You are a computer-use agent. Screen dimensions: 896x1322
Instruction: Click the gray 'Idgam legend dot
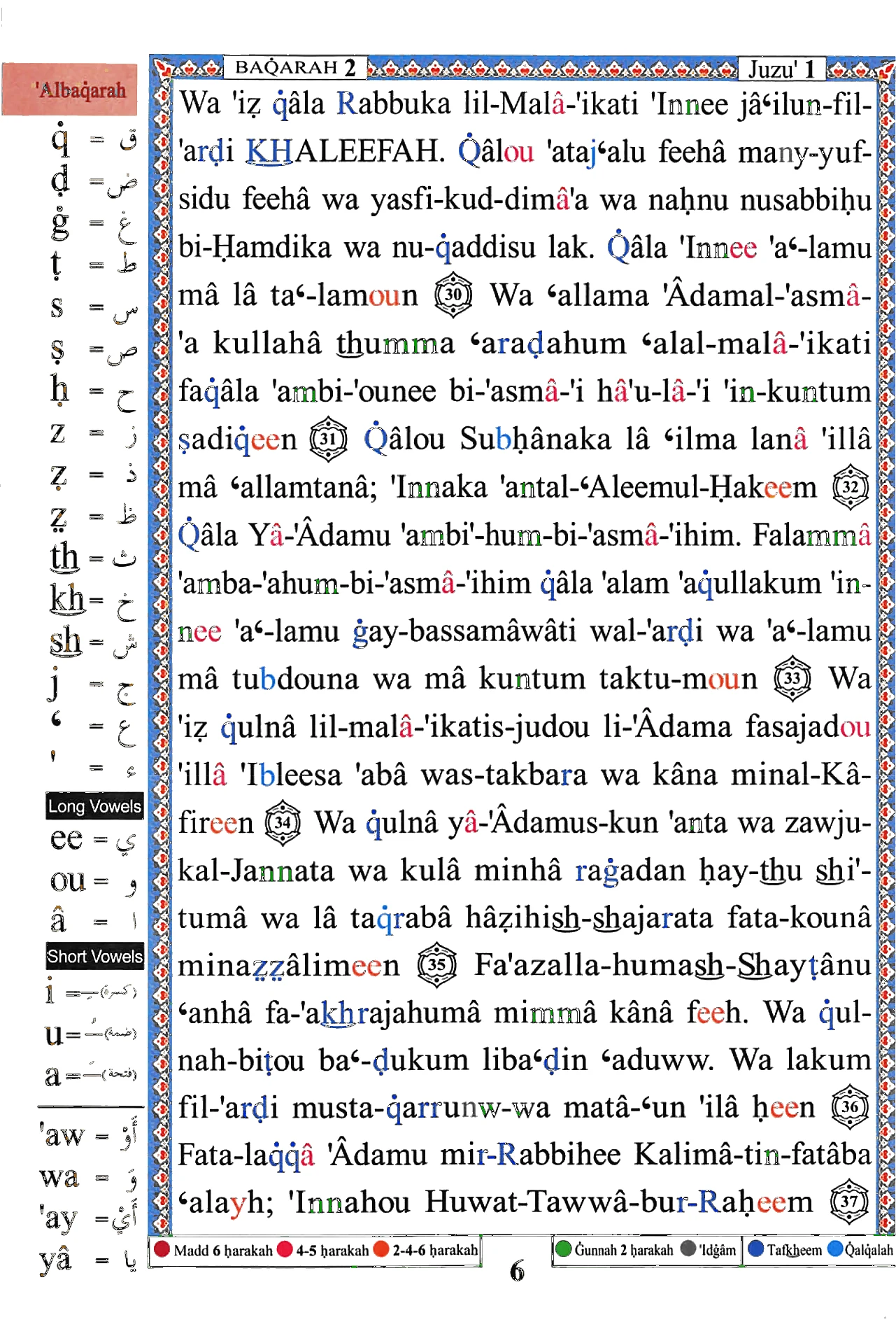pyautogui.click(x=688, y=1249)
